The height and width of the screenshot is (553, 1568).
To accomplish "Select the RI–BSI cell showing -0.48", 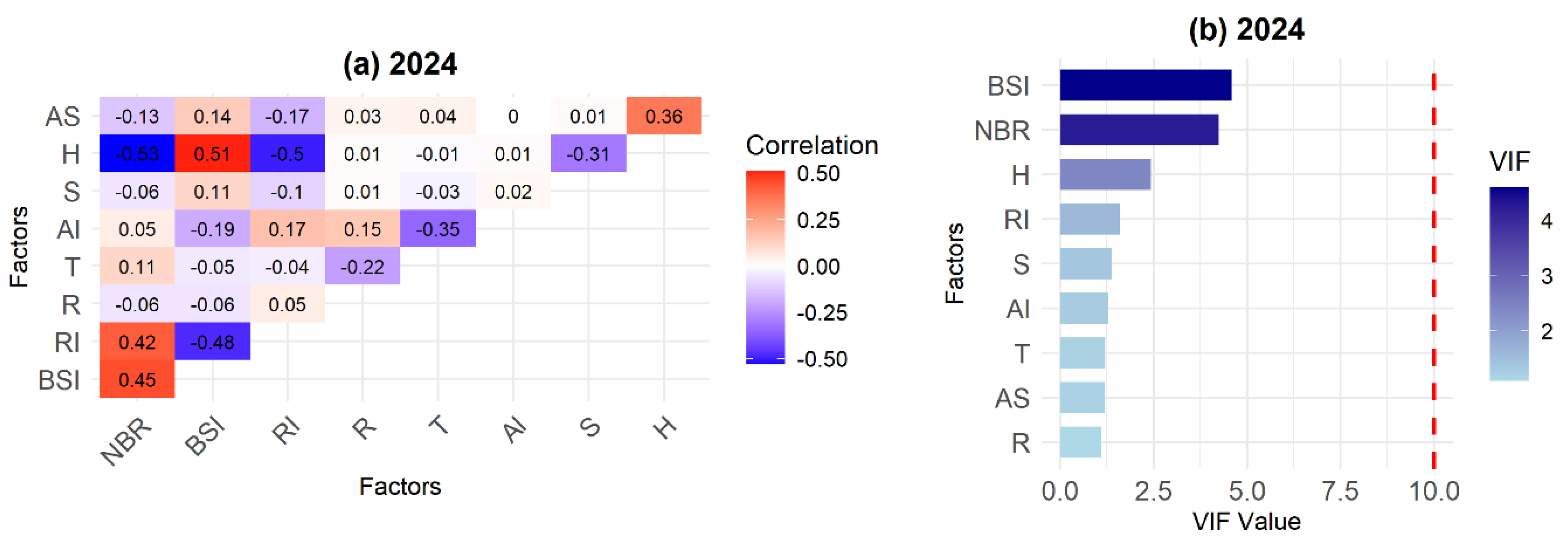I will tap(212, 342).
